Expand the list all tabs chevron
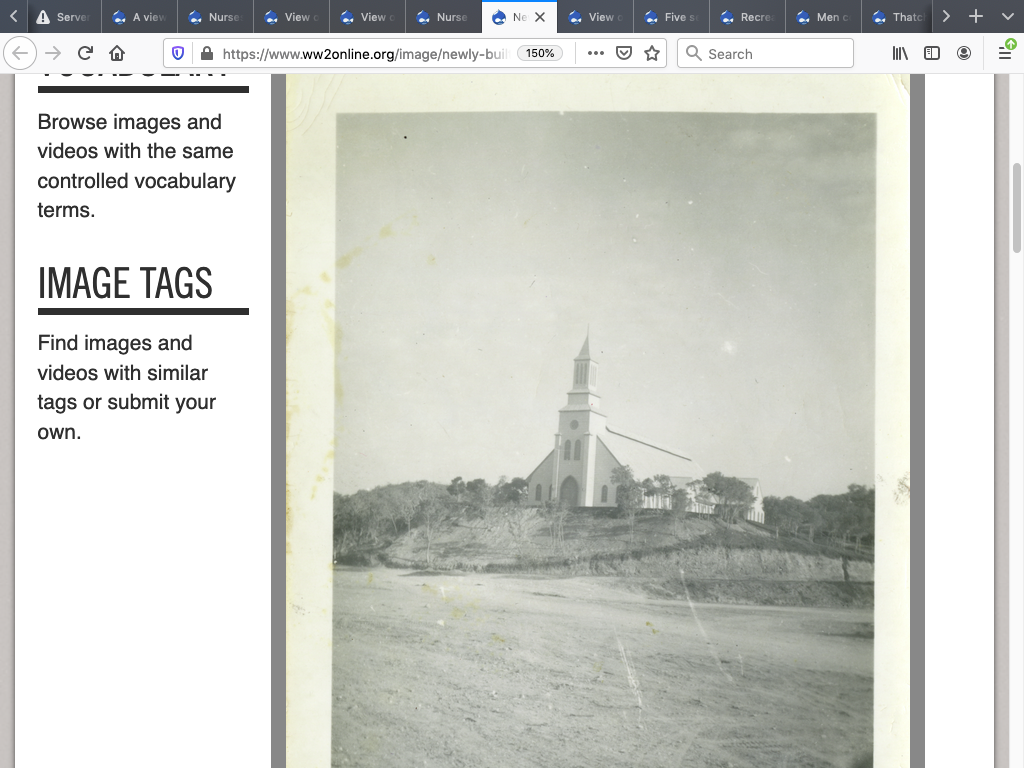 click(1007, 16)
